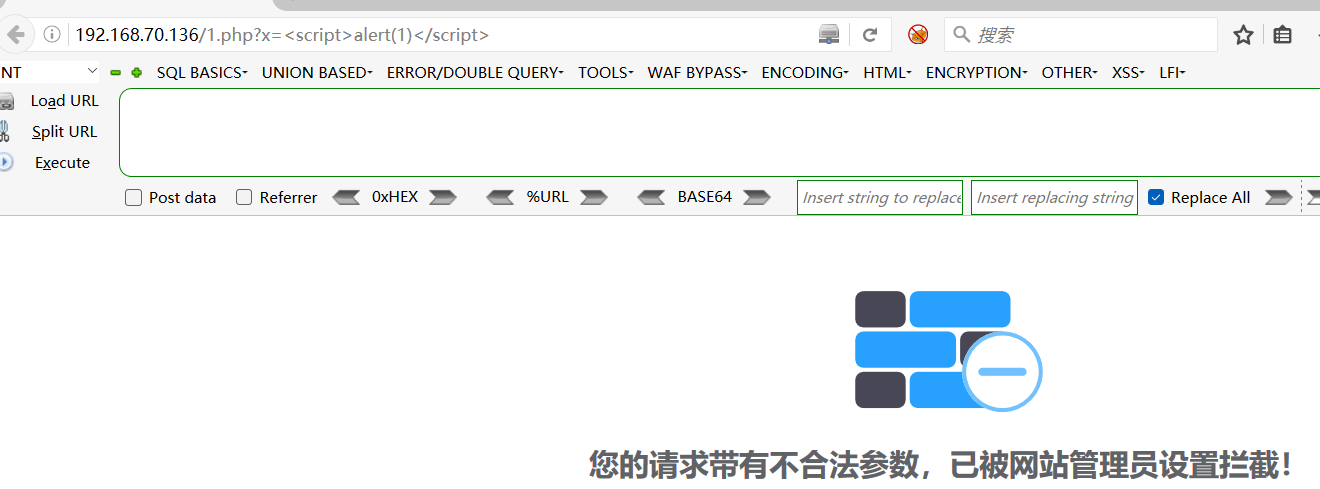Image resolution: width=1320 pixels, height=489 pixels.
Task: Open the ENCRYPTION dropdown menu
Action: 977,73
